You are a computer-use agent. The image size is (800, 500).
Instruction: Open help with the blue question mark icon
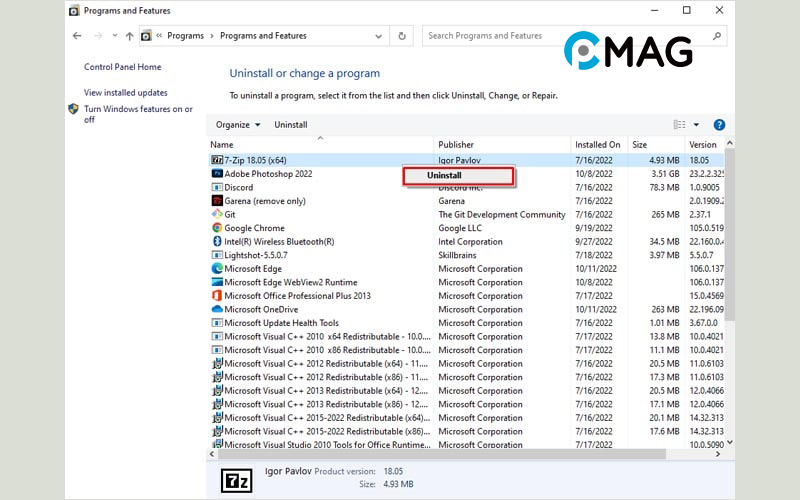tap(719, 125)
